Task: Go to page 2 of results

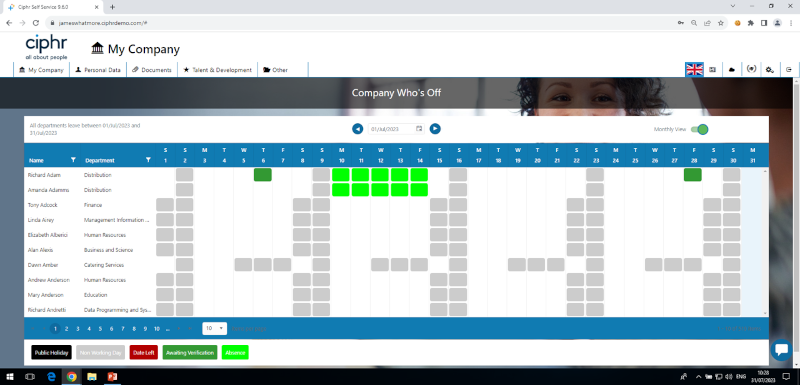Action: [x=66, y=329]
